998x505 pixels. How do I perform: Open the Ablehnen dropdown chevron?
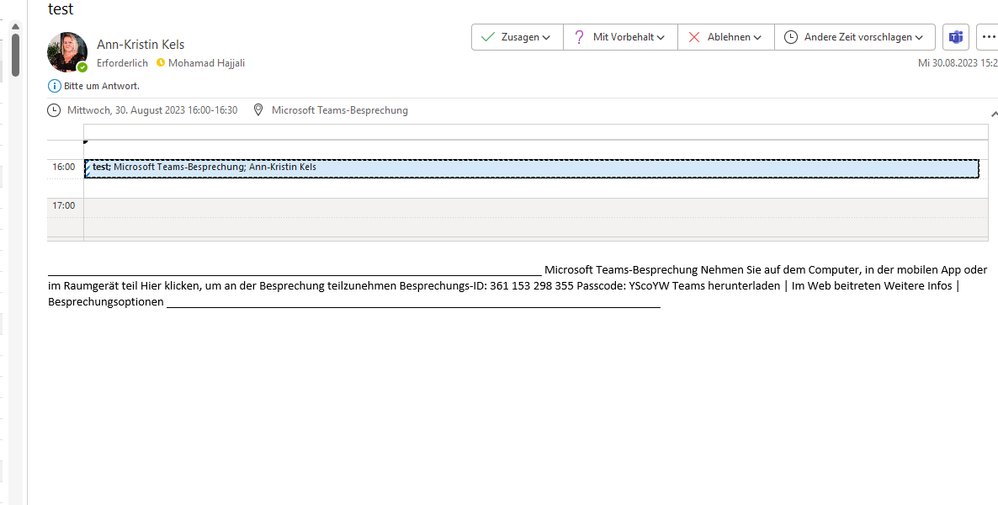pyautogui.click(x=757, y=38)
